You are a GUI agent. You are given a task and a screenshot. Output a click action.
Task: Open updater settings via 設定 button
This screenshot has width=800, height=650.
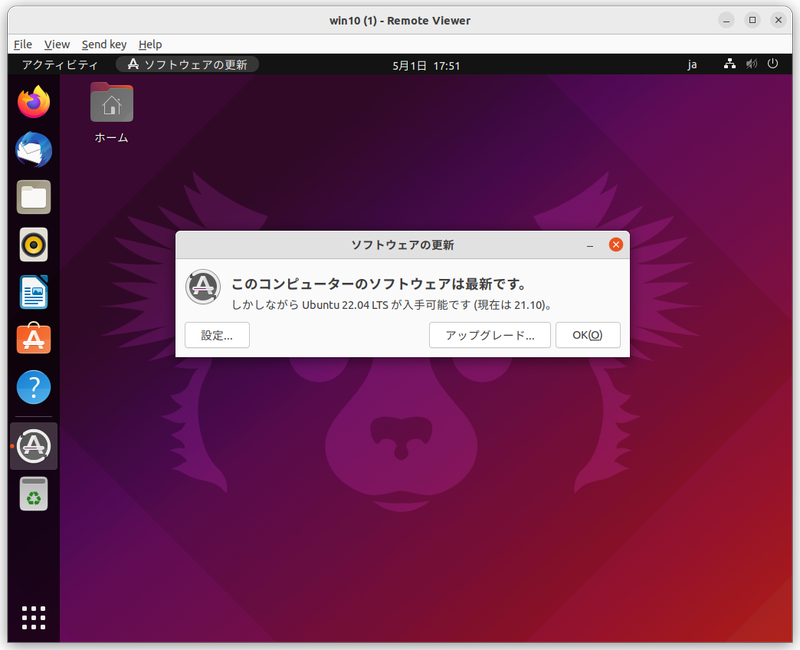[217, 335]
